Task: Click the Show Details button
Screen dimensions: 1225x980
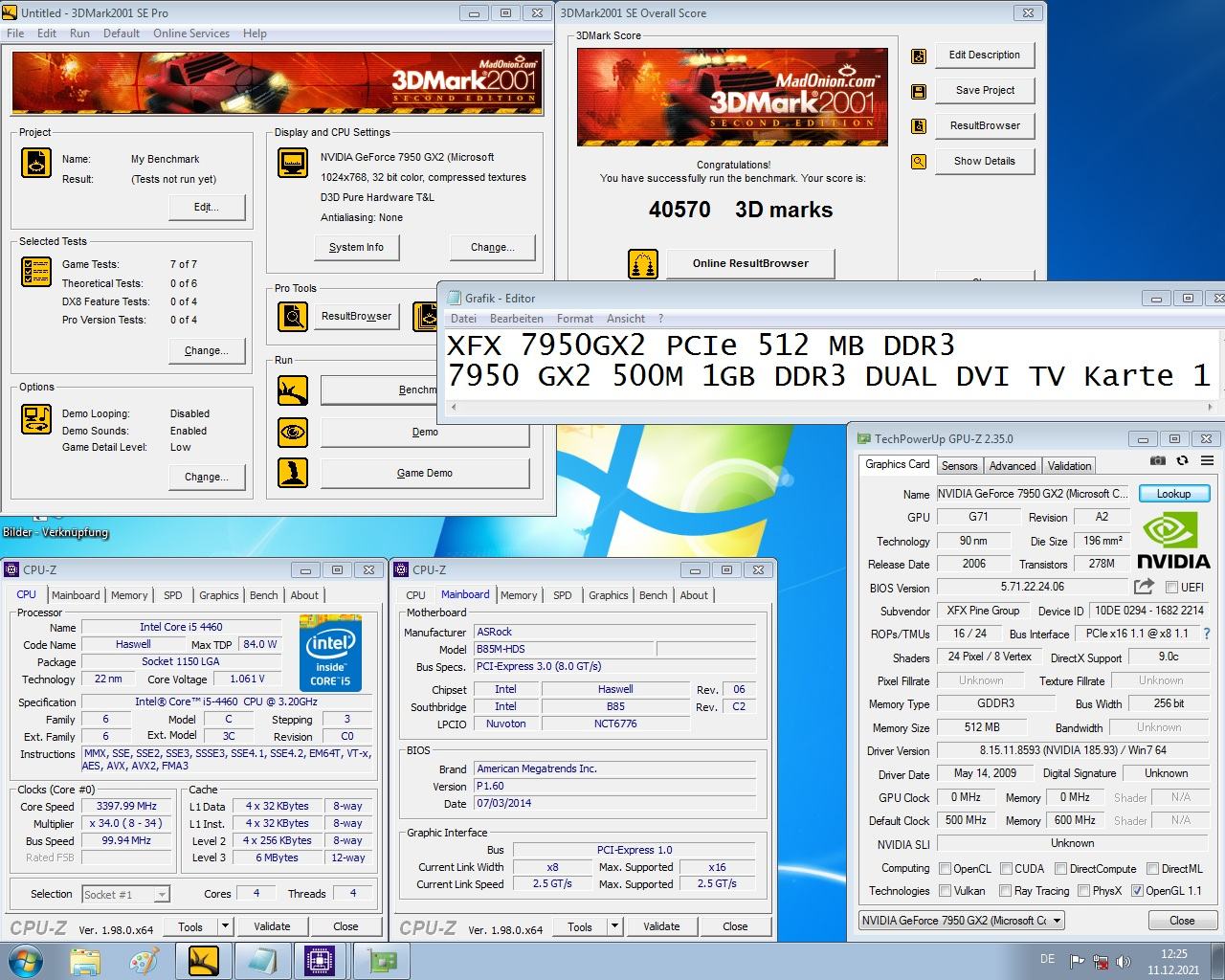Action: tap(984, 162)
